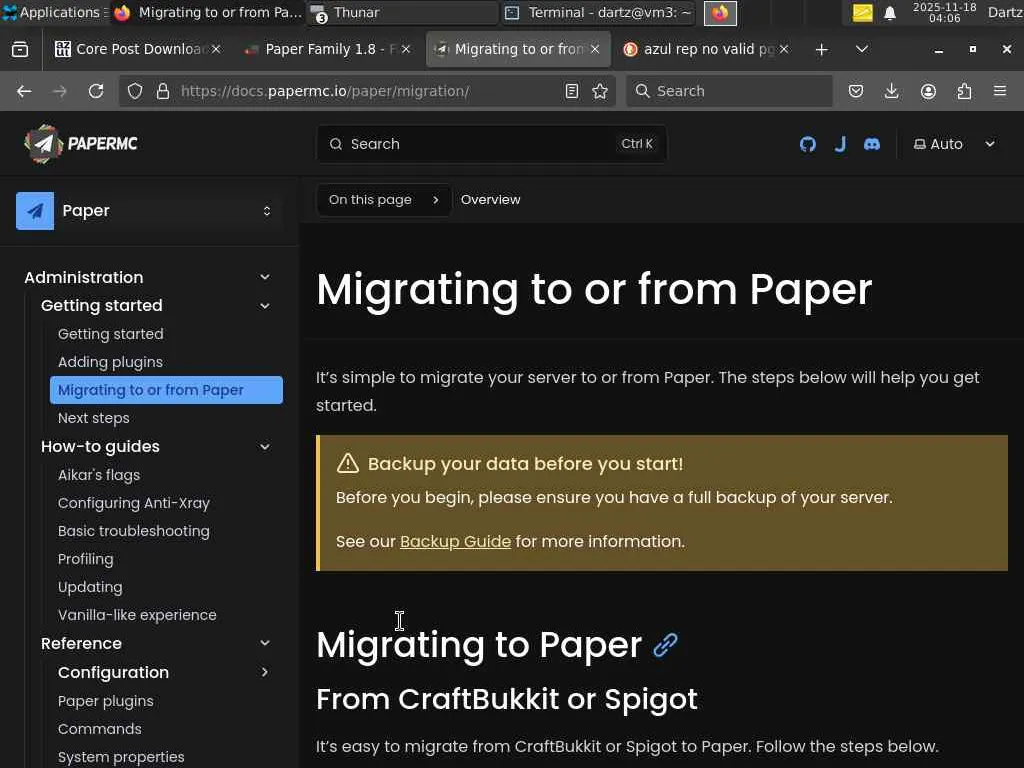This screenshot has height=768, width=1024.
Task: Collapse the Getting started section
Action: tap(264, 306)
